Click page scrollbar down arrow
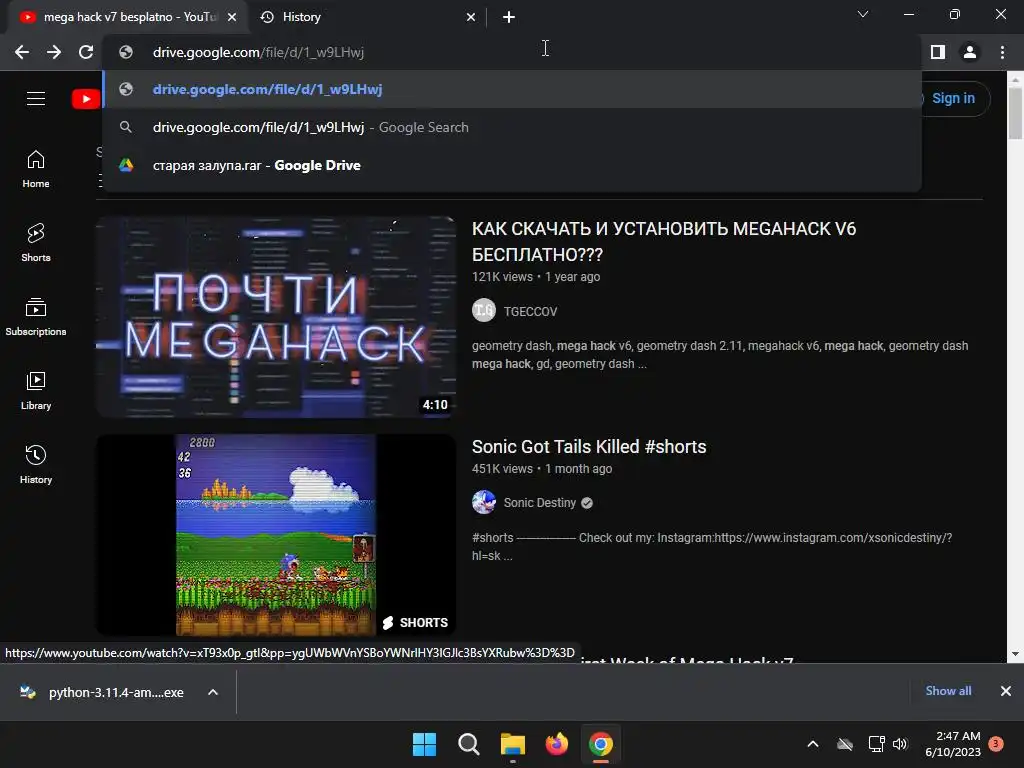1024x768 pixels. click(1016, 654)
